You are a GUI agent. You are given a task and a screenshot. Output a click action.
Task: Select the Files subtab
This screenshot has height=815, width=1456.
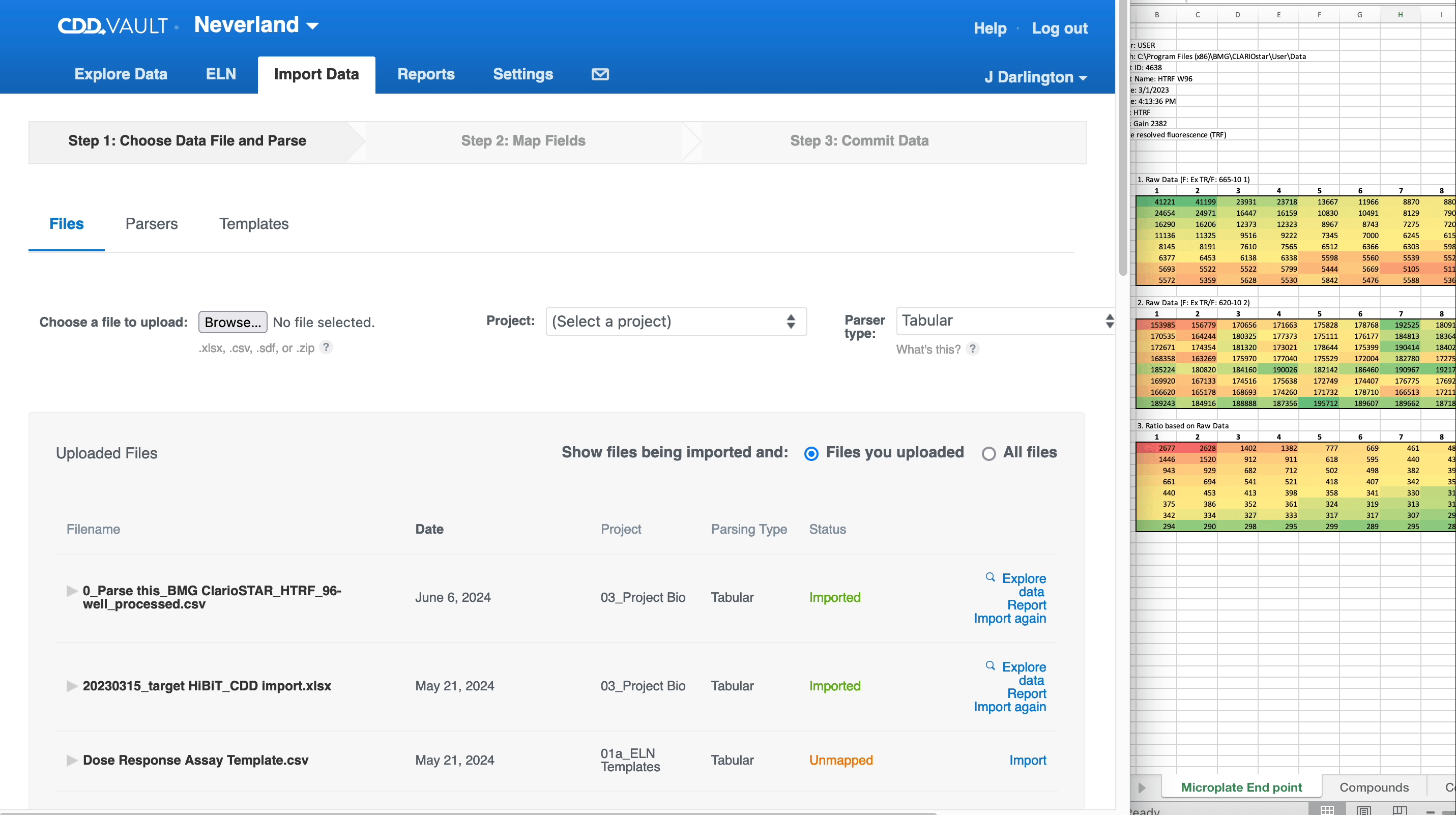pos(67,224)
